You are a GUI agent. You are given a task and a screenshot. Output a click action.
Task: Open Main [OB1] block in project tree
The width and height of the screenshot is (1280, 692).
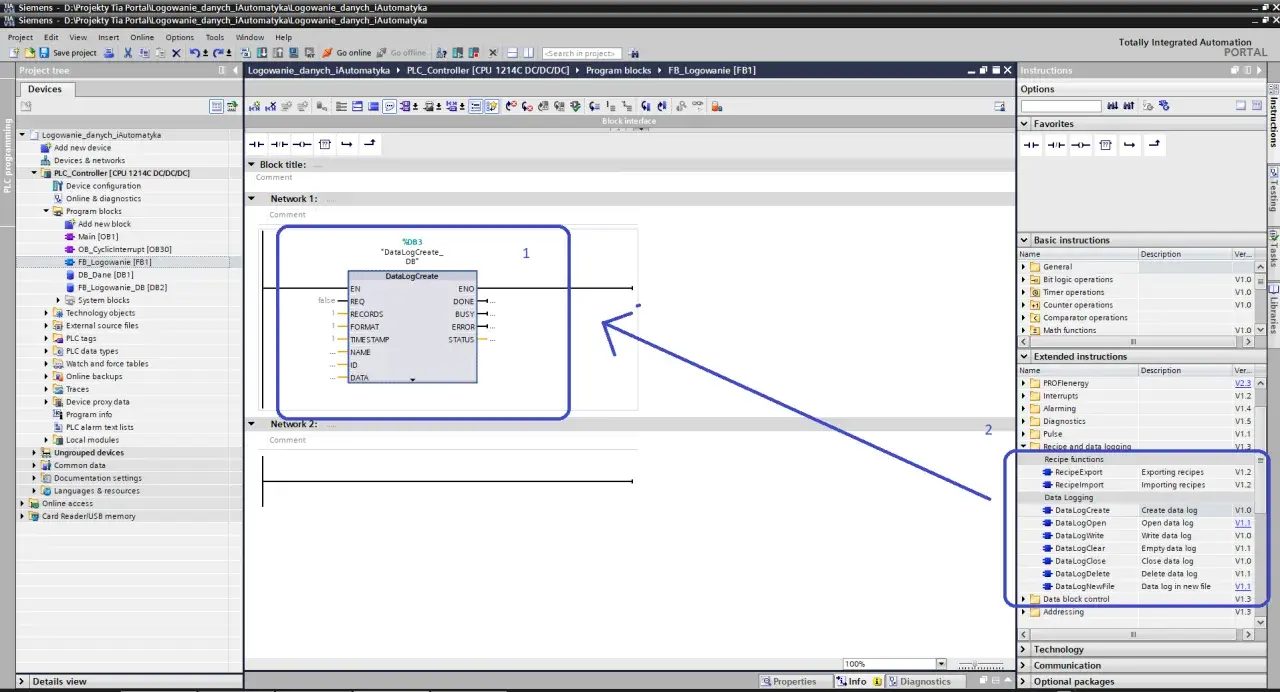coord(98,237)
